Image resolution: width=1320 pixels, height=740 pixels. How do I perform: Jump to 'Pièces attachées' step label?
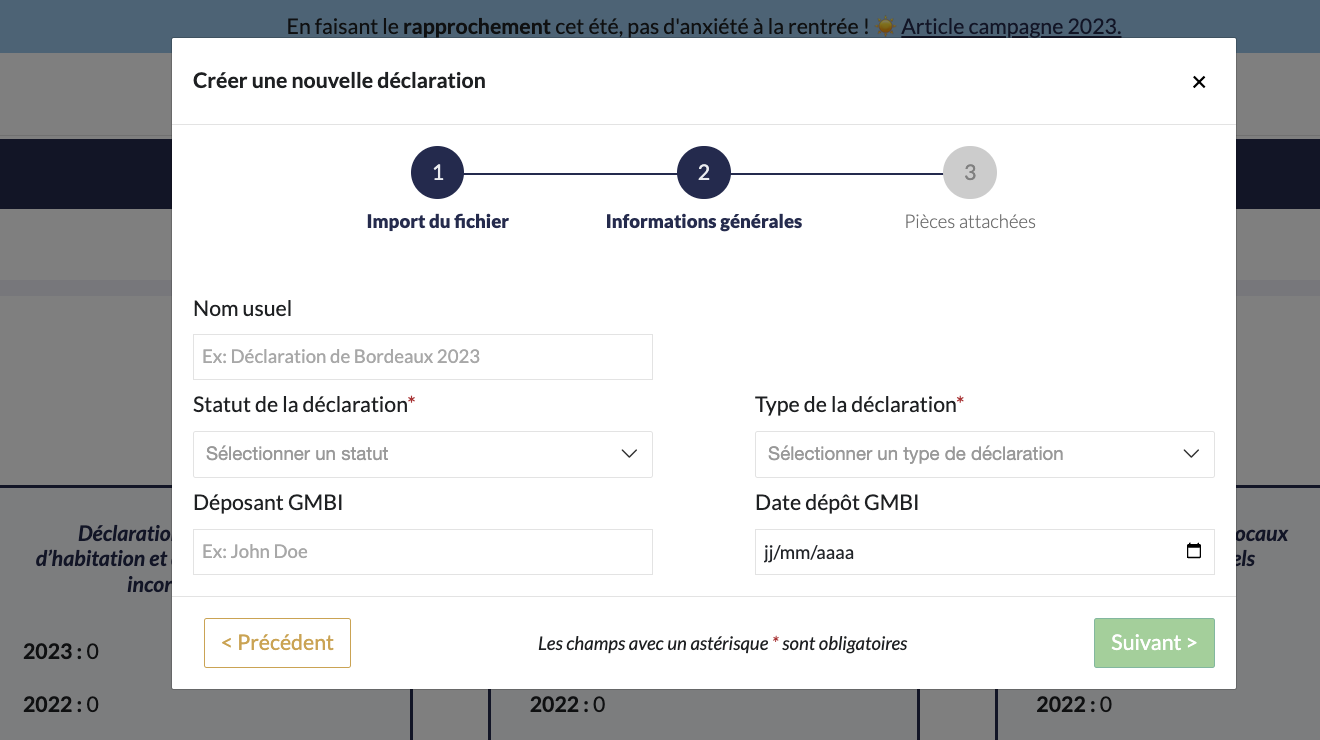[x=970, y=222]
